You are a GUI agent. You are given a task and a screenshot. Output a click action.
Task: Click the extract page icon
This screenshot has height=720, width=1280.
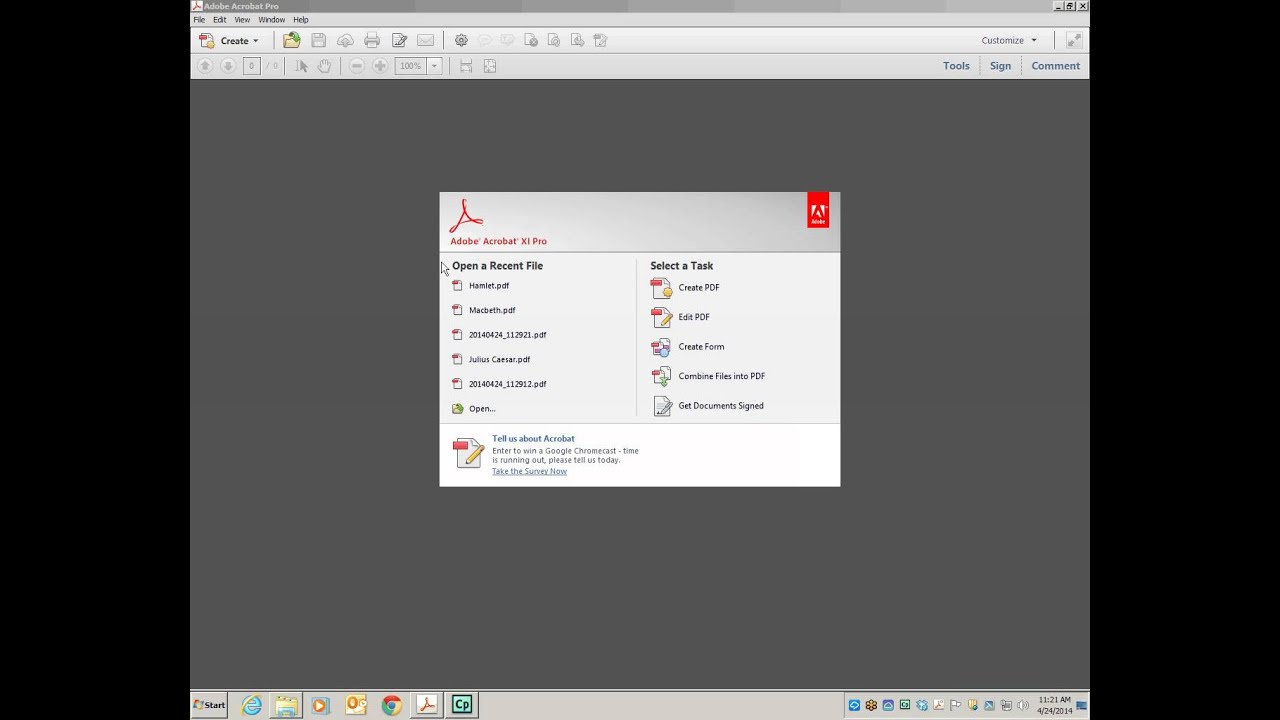point(577,40)
